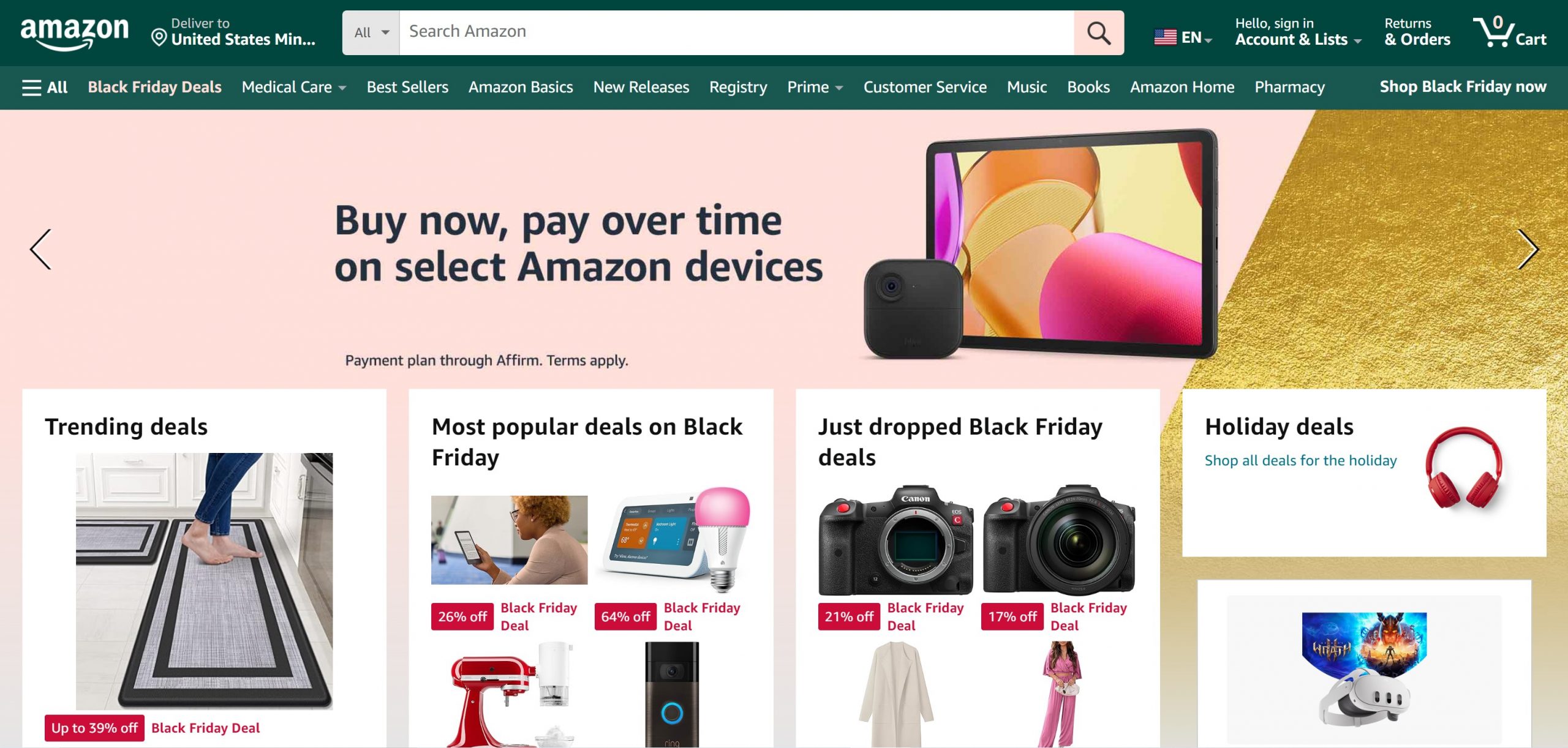Show the previous carousel banner
The image size is (1568, 748).
[40, 249]
